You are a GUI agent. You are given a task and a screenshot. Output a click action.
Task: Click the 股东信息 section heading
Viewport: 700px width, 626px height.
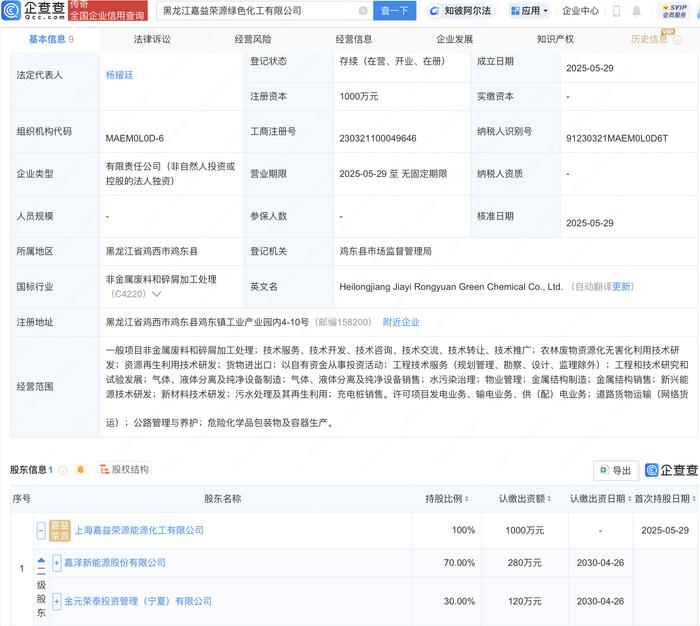[28, 470]
